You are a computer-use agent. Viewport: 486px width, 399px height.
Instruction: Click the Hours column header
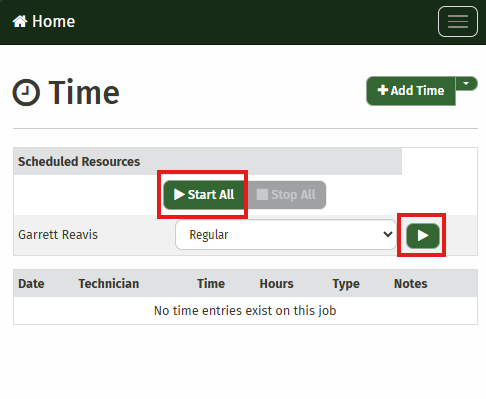[276, 284]
